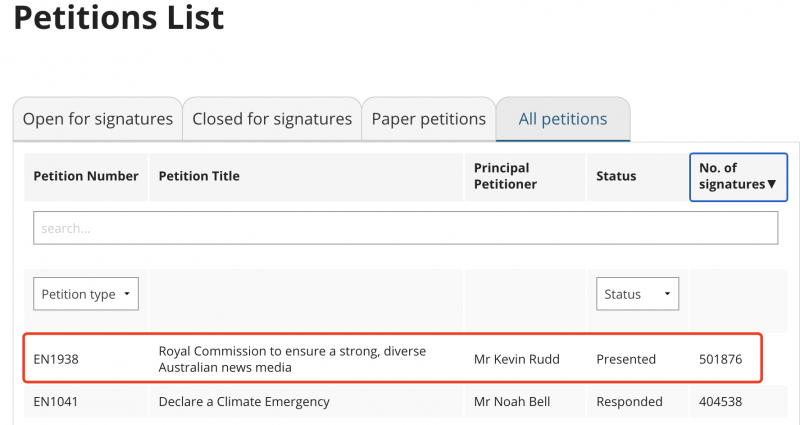Open the Paper petitions tab

tap(429, 119)
